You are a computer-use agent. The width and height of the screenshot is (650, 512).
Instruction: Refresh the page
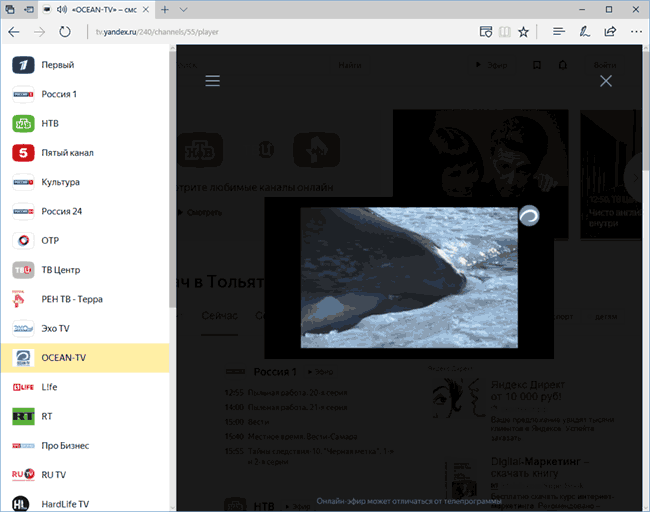tap(65, 31)
